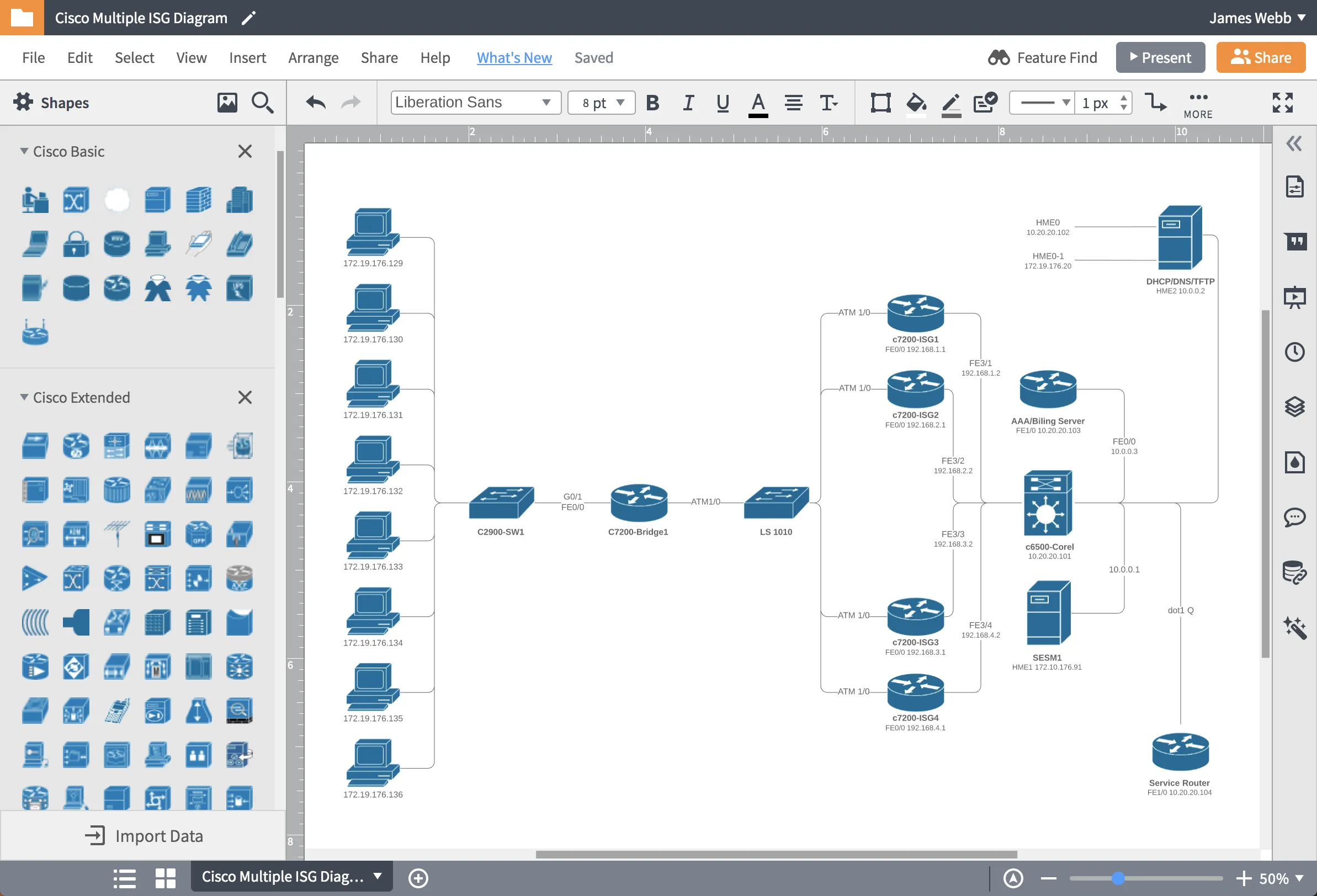Open the Layers panel icon
The height and width of the screenshot is (896, 1317).
point(1294,407)
